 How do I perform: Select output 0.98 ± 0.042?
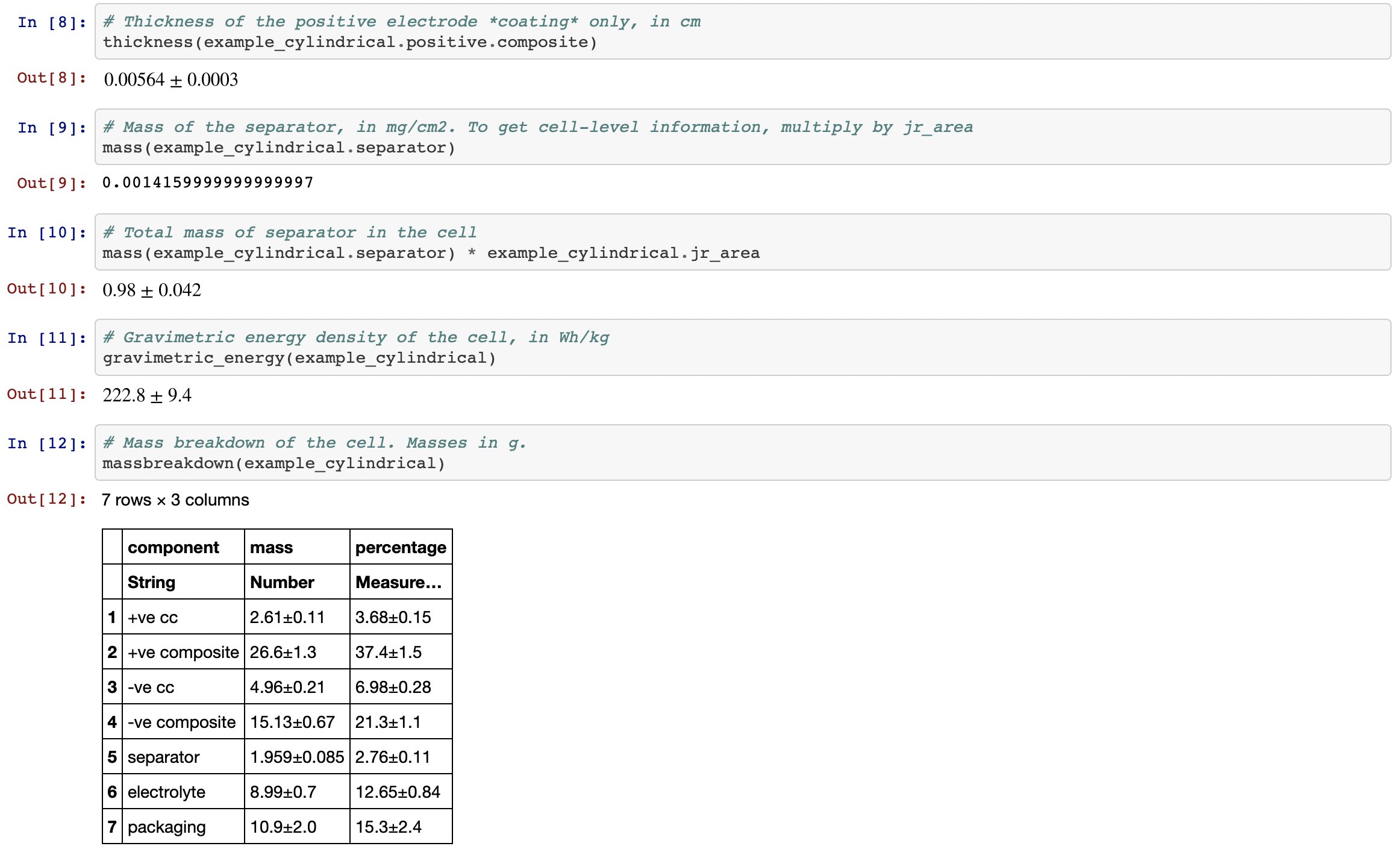point(152,290)
